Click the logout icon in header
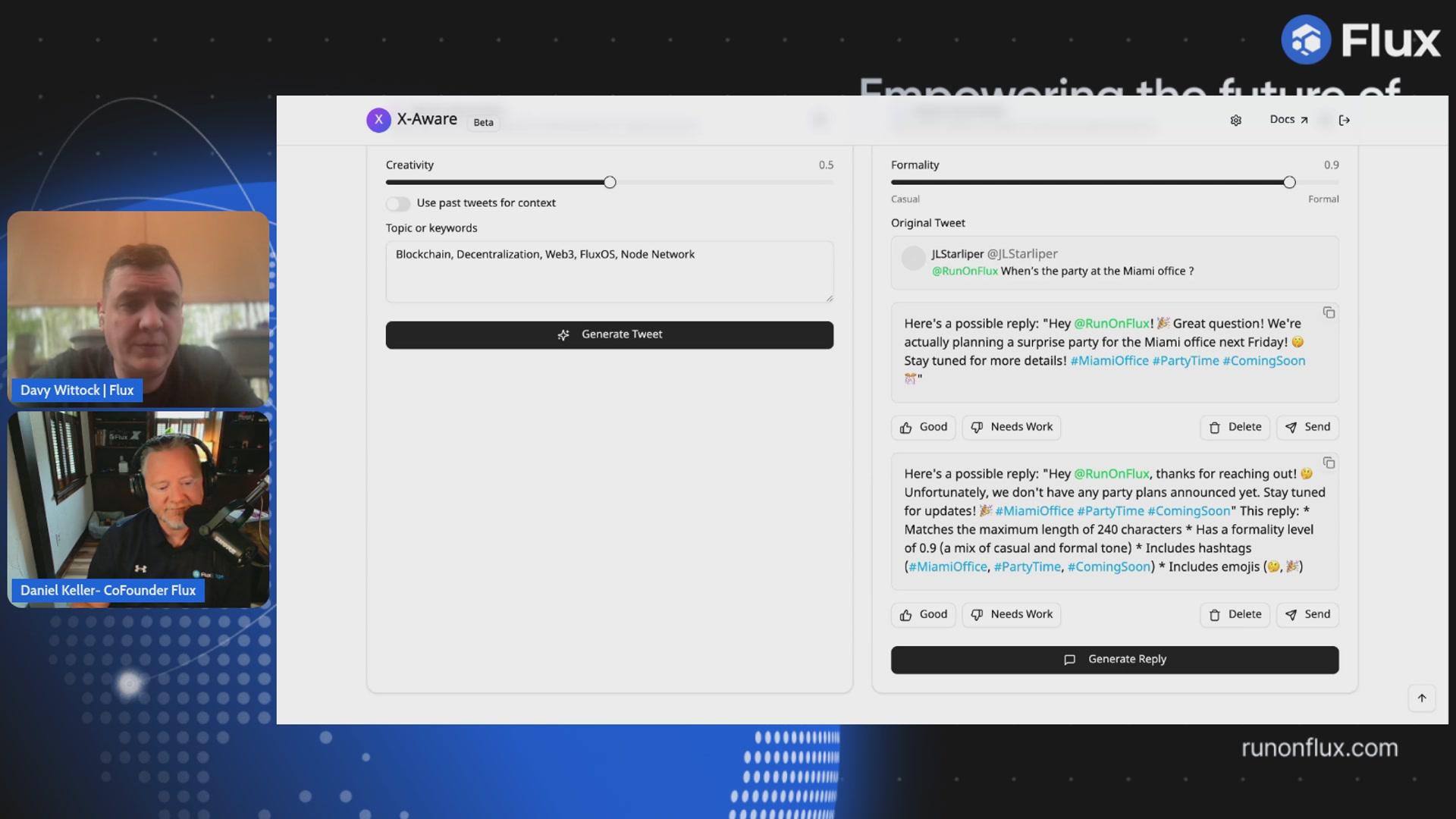 1345,121
